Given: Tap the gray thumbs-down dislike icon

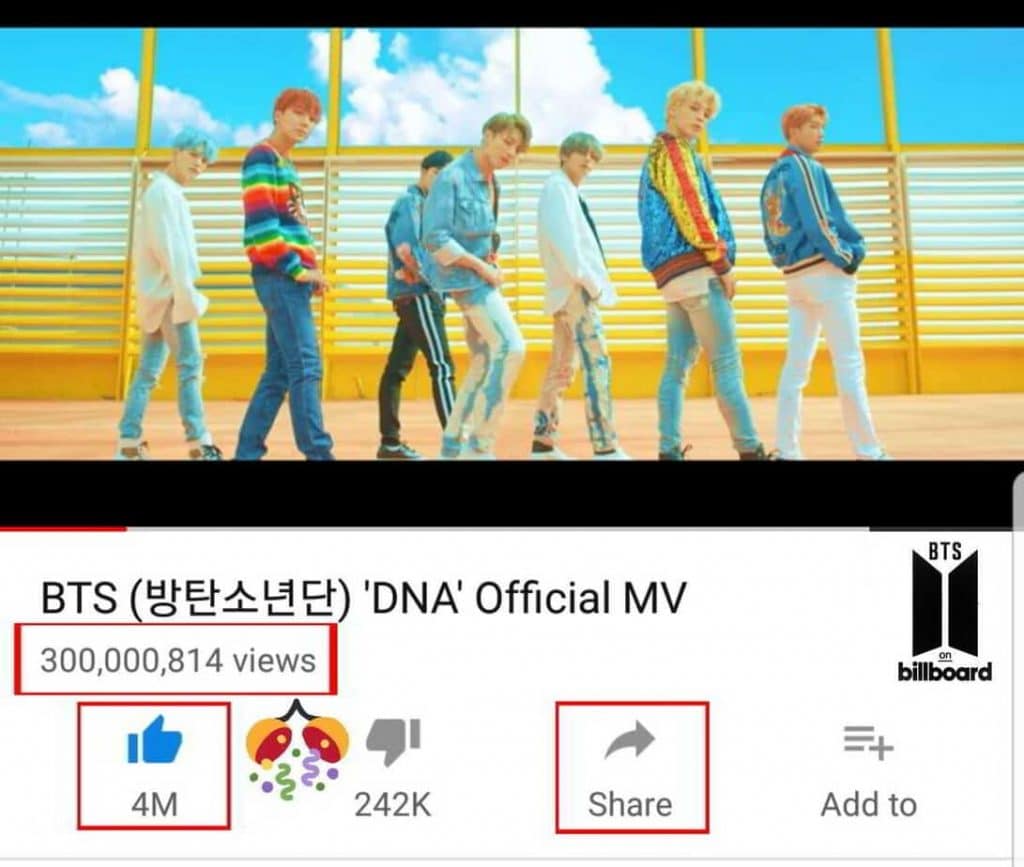Looking at the screenshot, I should [x=393, y=742].
